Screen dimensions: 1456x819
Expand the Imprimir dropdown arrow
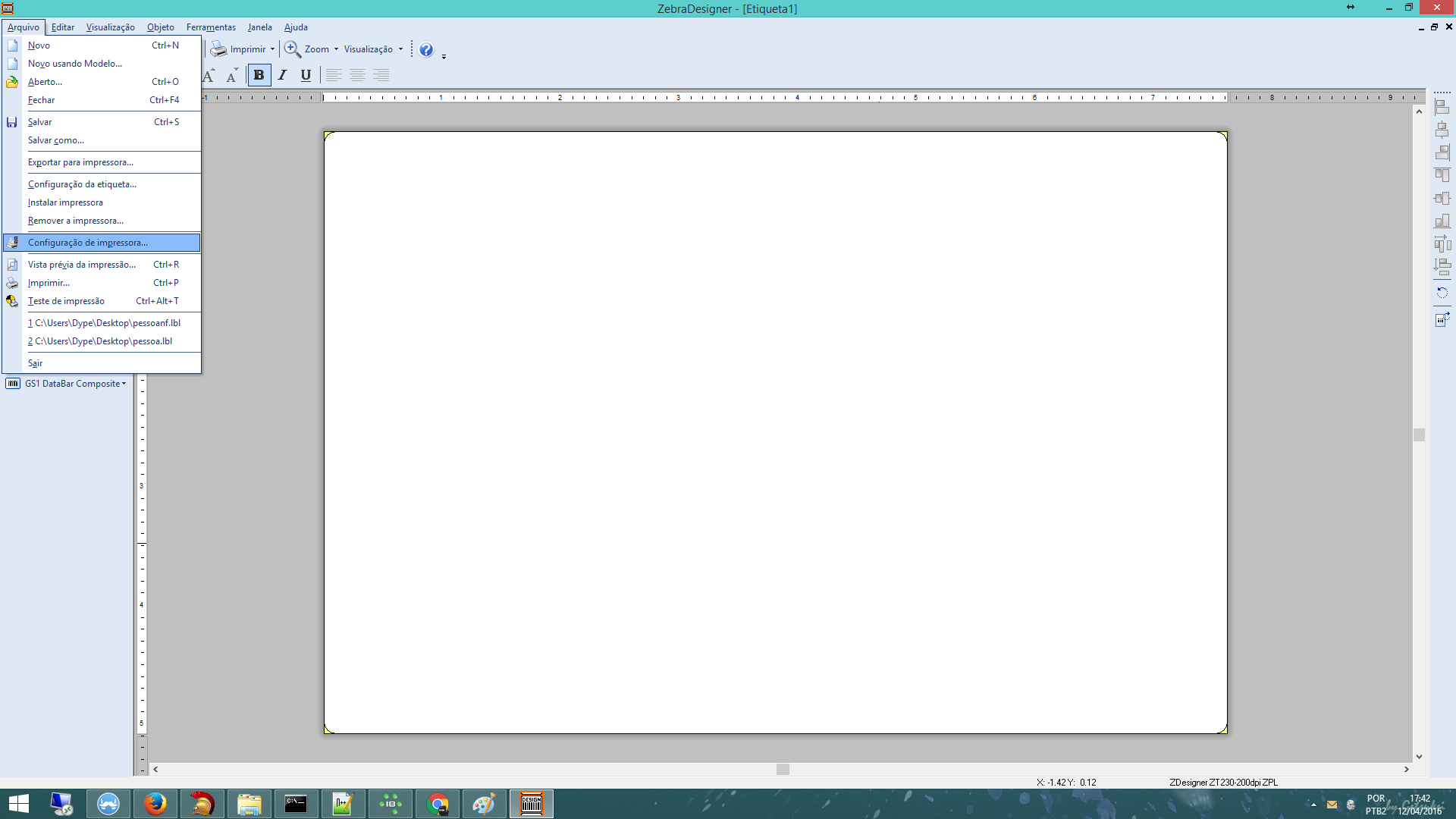point(272,49)
